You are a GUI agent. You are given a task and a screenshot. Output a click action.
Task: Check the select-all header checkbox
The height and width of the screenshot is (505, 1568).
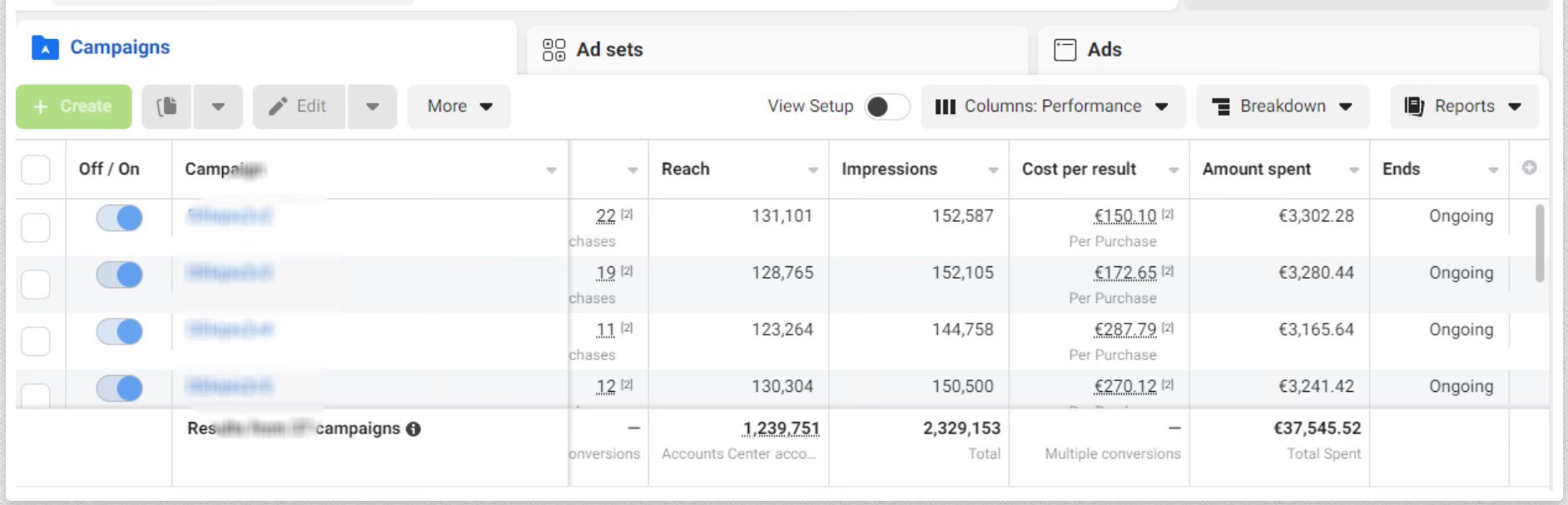(x=35, y=170)
